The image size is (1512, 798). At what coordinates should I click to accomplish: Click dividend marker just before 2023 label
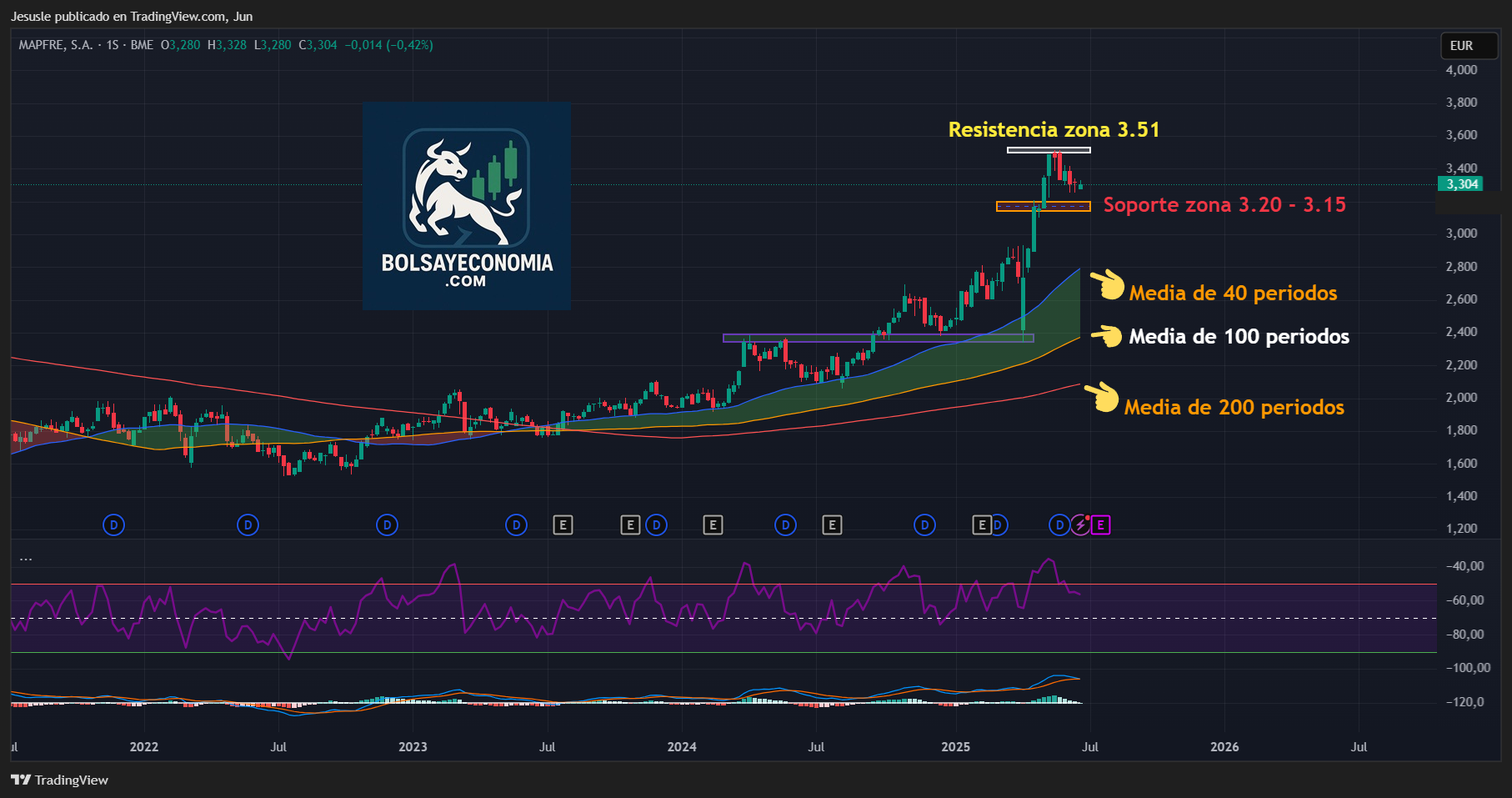coord(387,524)
